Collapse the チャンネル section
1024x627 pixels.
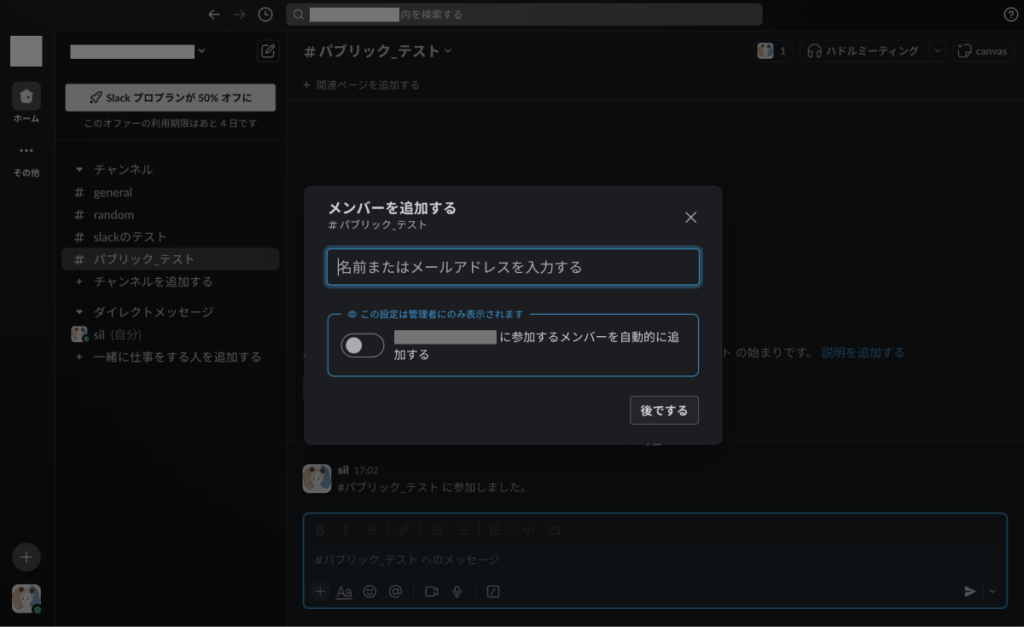coord(80,170)
